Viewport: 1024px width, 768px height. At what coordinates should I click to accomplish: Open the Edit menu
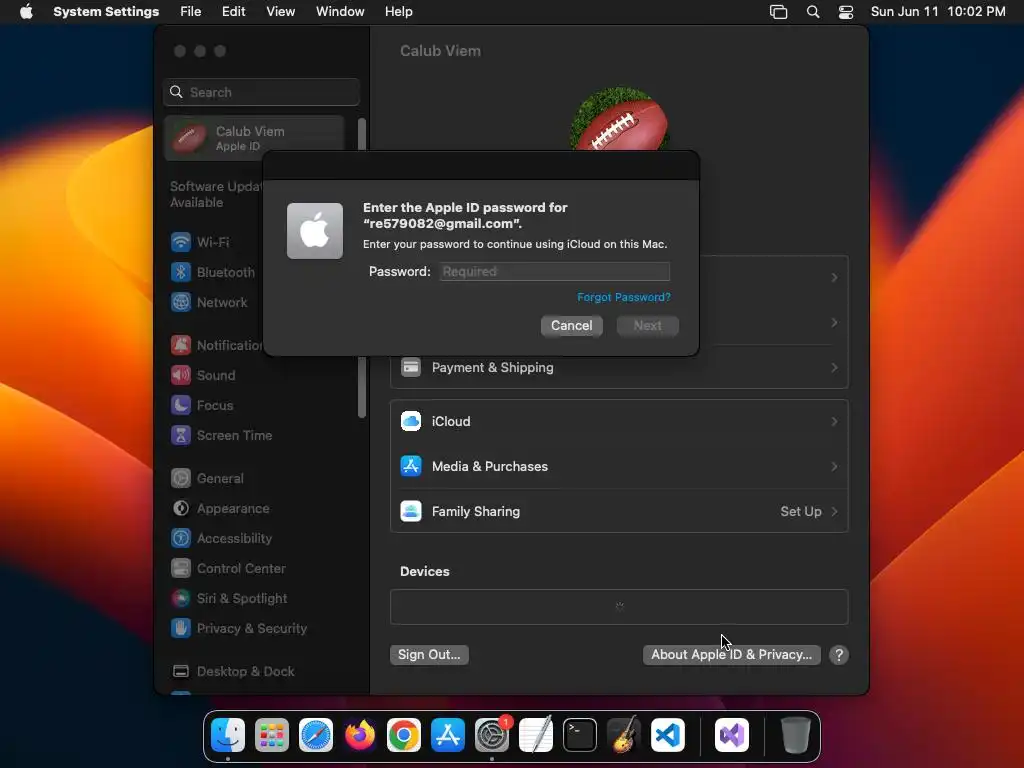pos(233,12)
